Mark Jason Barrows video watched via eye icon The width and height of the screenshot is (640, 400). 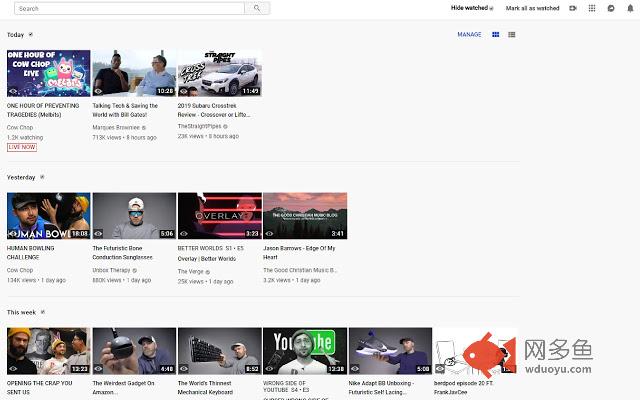coord(269,233)
